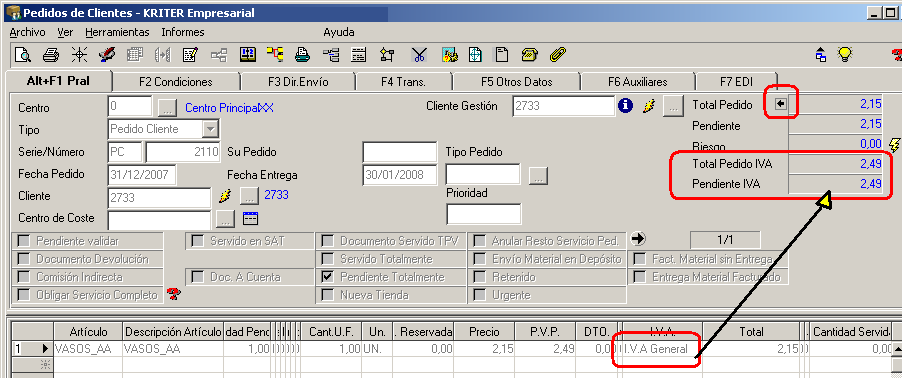Viewport: 902px width, 378px height.
Task: Toggle the Pendiente Totalmente checkbox
Action: [x=327, y=277]
